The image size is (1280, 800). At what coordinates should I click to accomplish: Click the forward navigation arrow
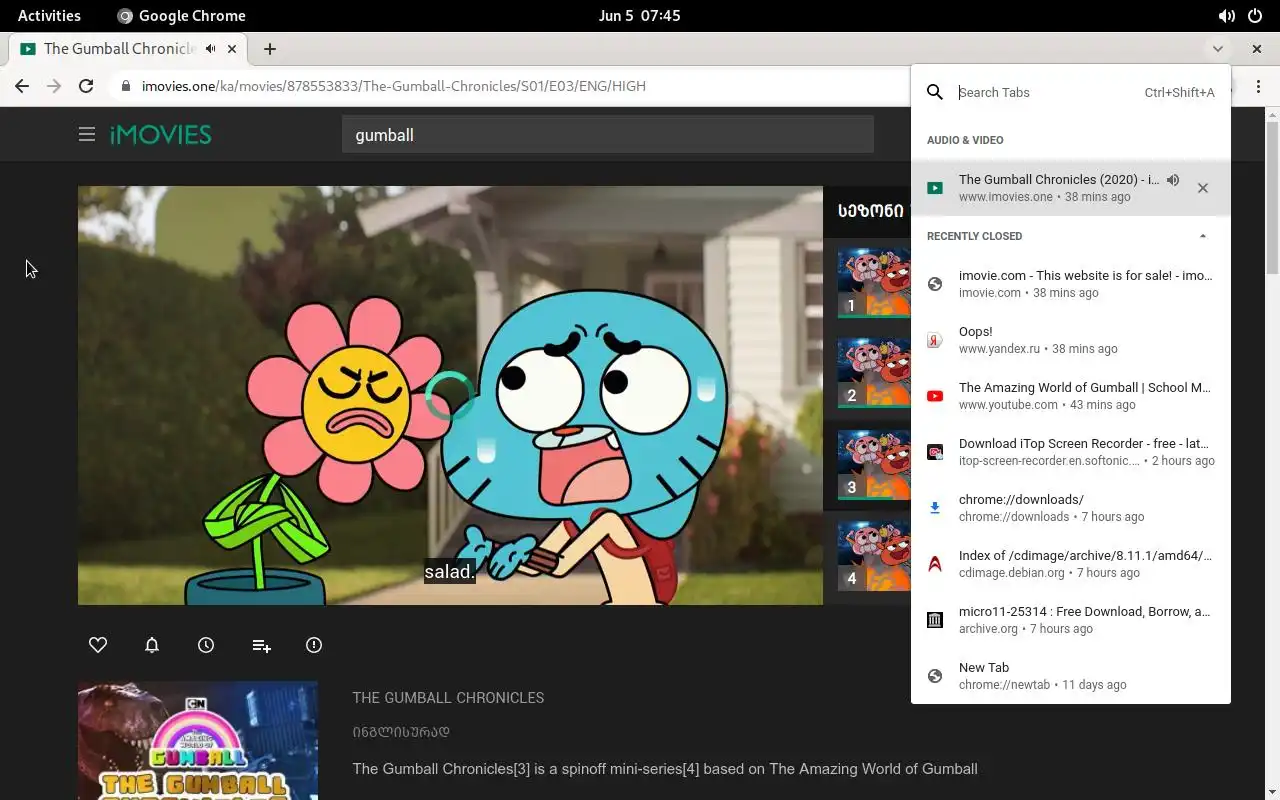[x=54, y=86]
